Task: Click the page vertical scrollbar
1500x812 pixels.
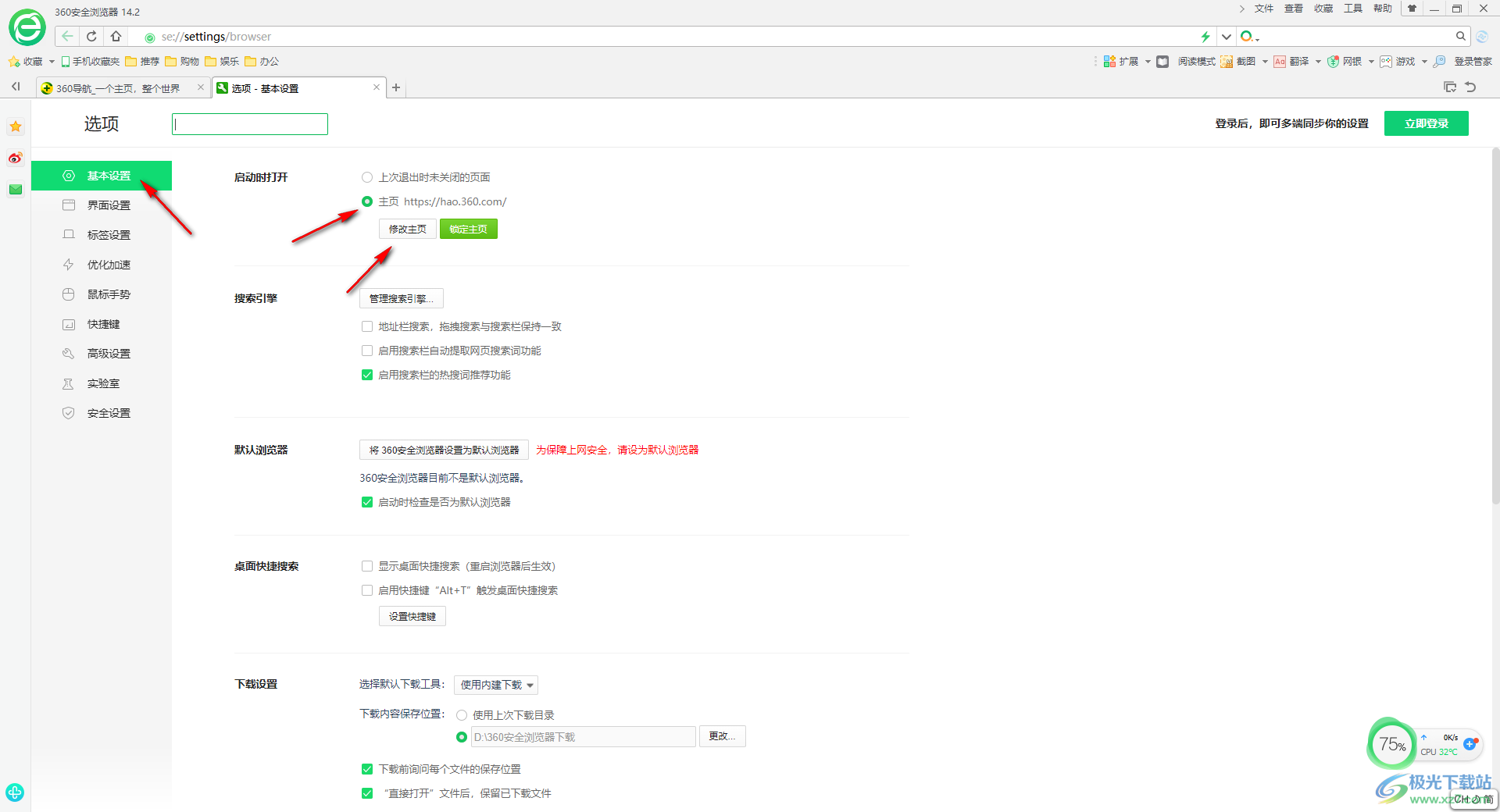Action: tap(1495, 326)
